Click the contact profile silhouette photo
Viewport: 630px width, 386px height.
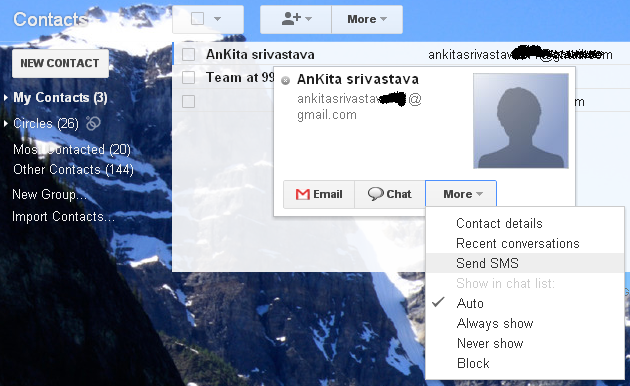[521, 121]
